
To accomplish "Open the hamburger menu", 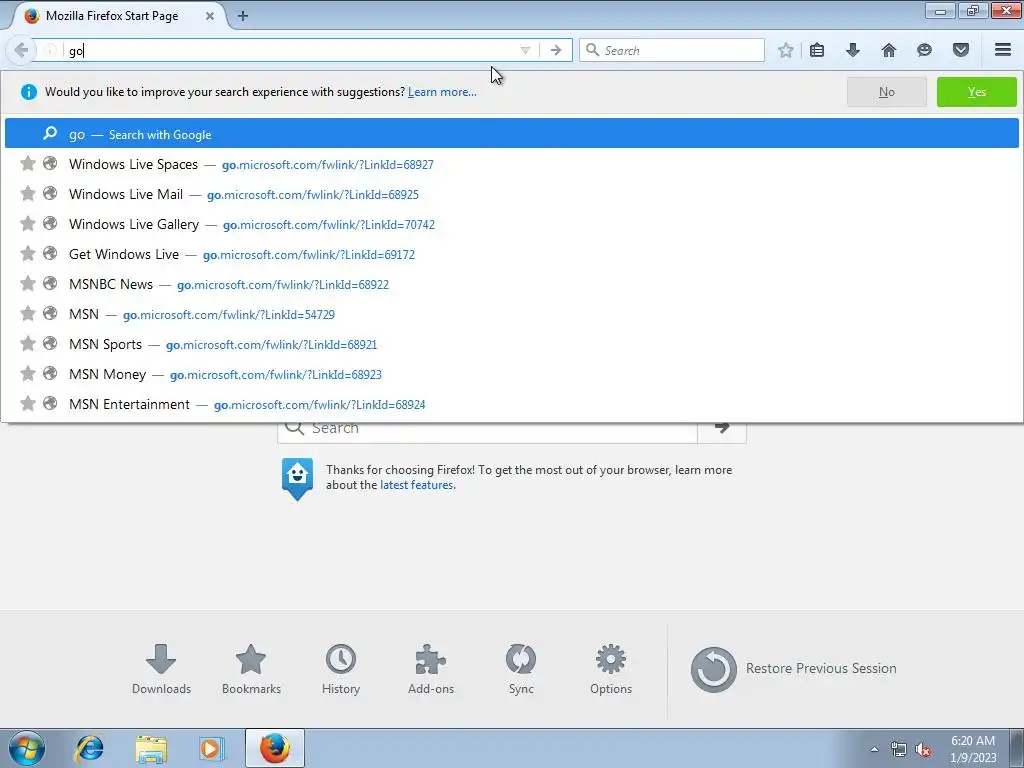I will tap(1003, 50).
